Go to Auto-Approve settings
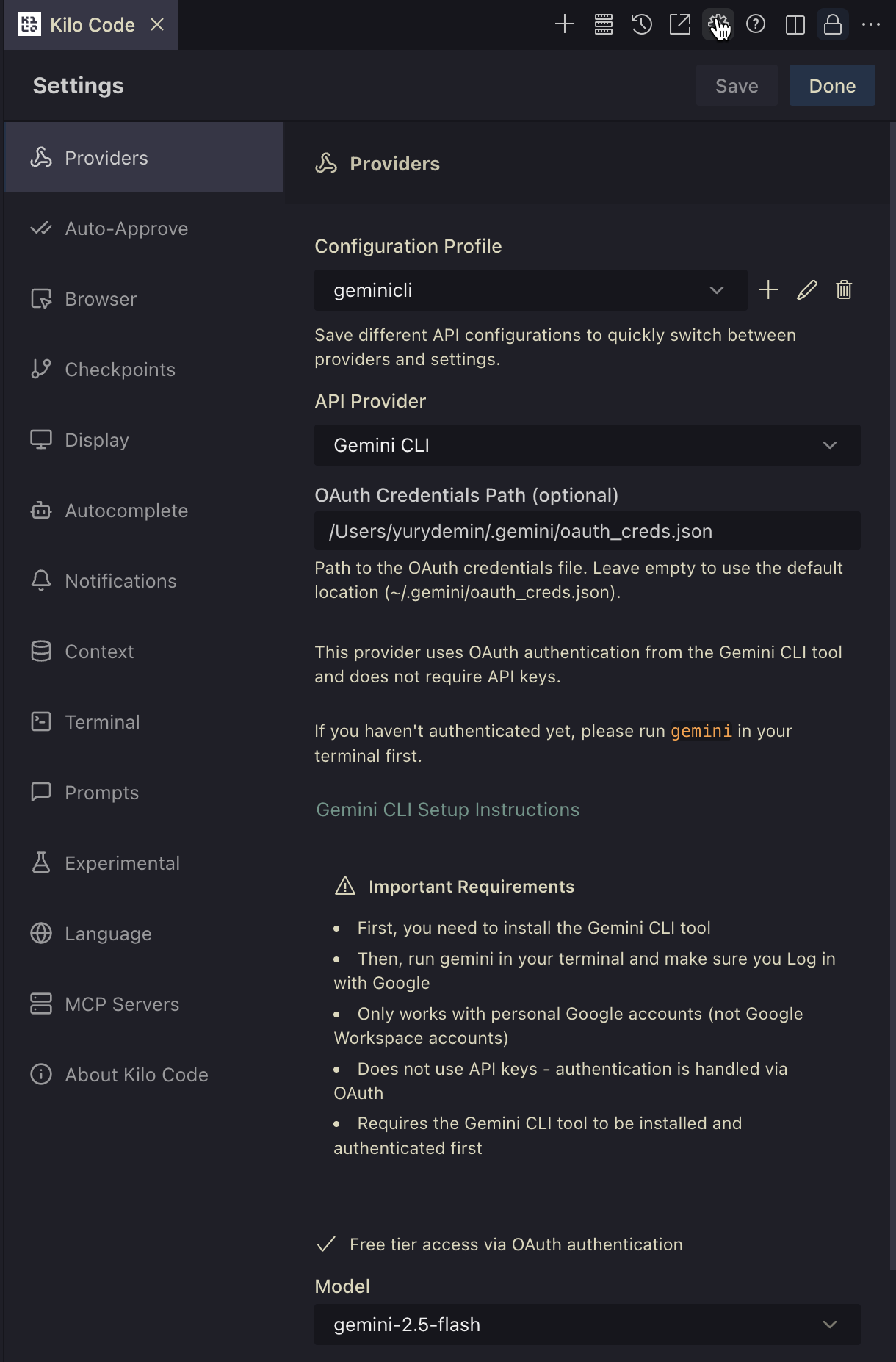 [x=144, y=228]
